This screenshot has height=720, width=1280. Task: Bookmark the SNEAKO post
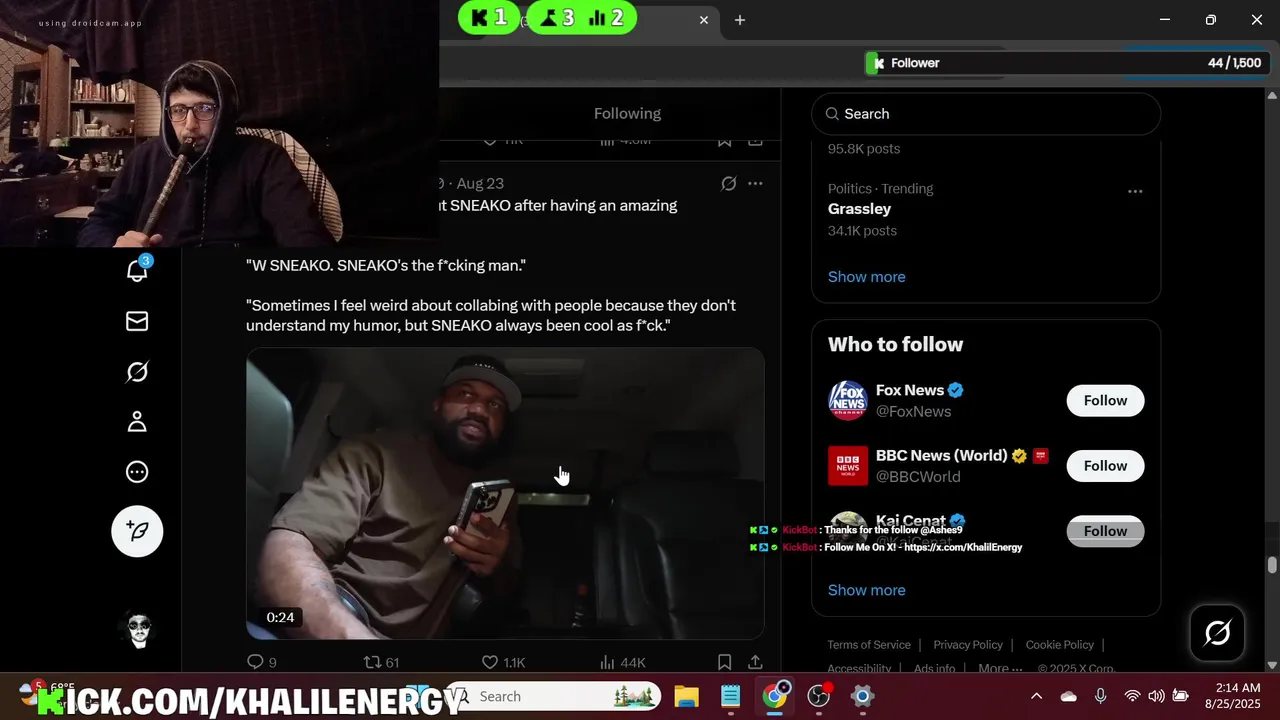pyautogui.click(x=724, y=662)
